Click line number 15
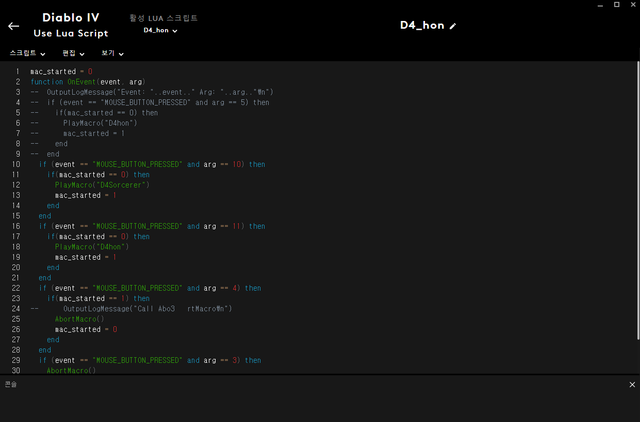The height and width of the screenshot is (422, 640). point(16,216)
